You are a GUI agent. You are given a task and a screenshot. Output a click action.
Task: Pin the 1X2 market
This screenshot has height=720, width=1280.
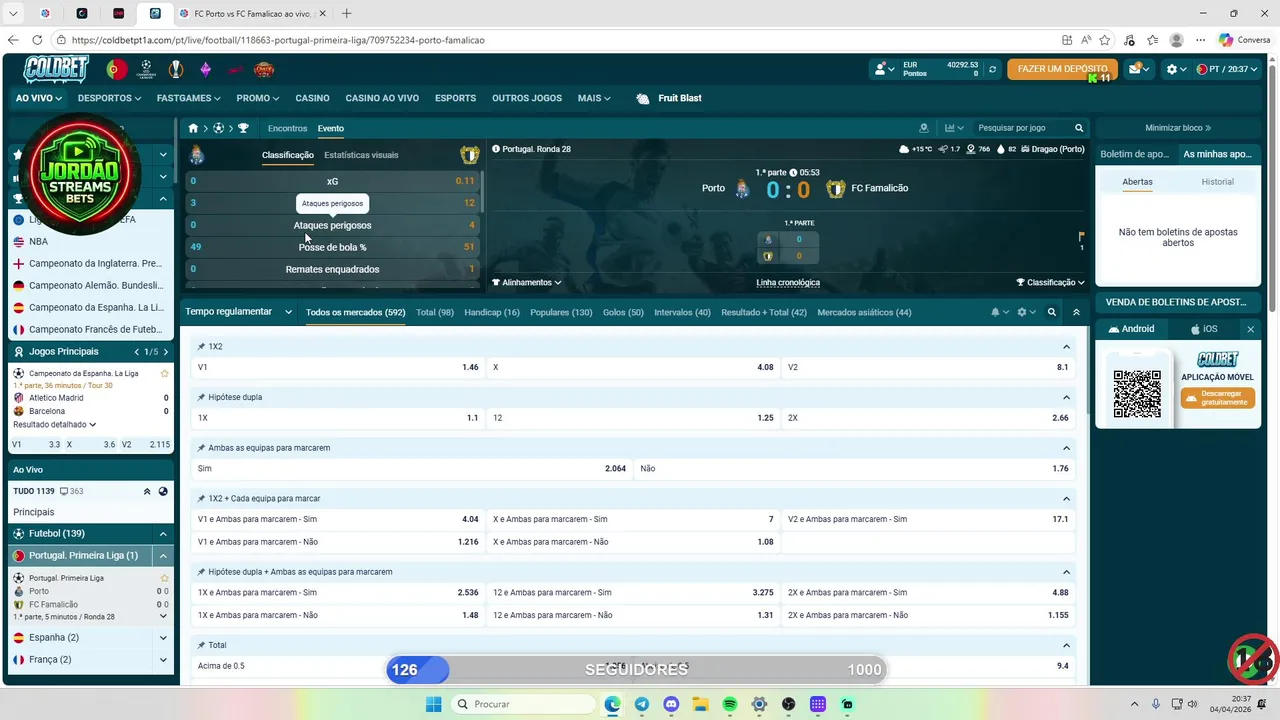[x=201, y=346]
